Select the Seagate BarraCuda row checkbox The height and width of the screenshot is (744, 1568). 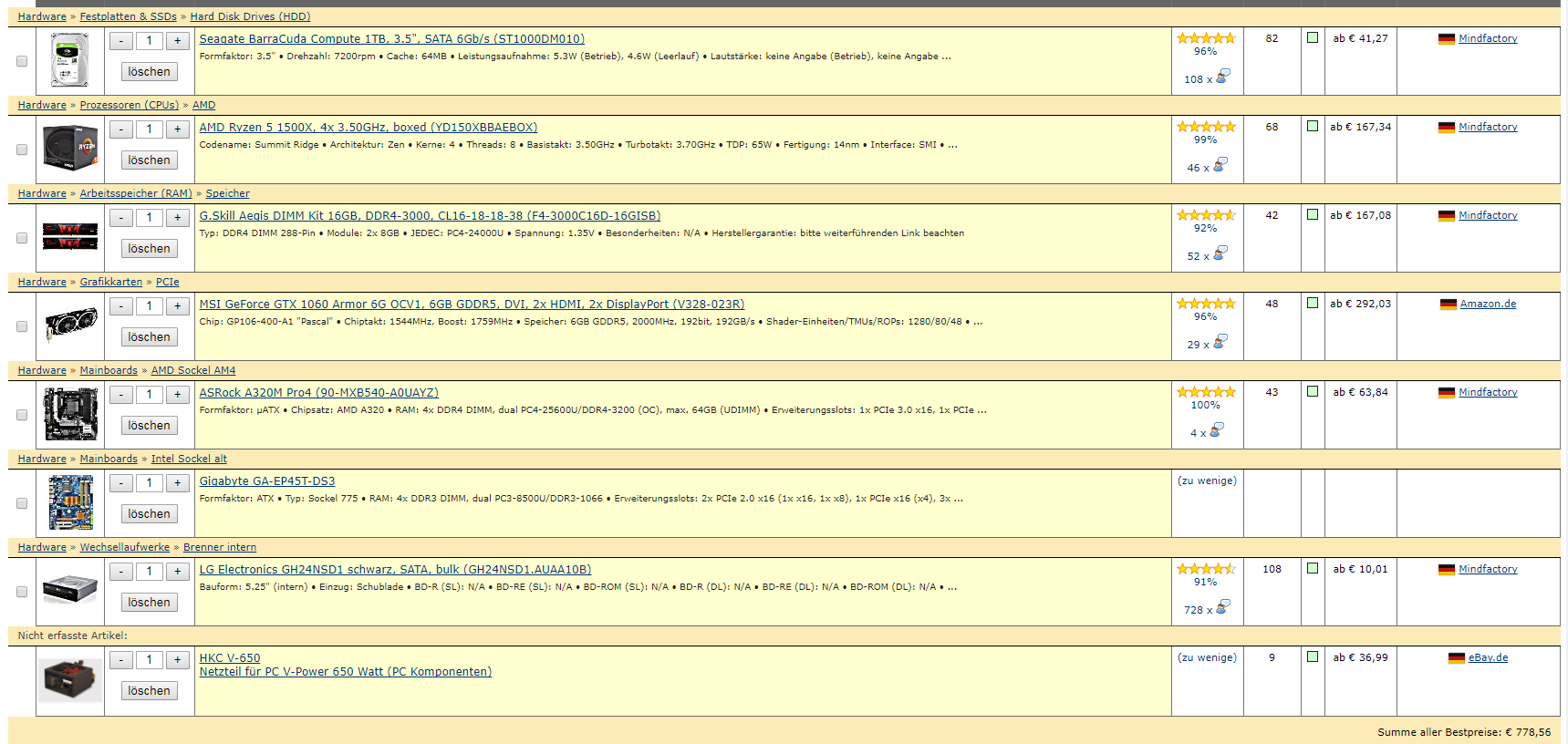22,61
